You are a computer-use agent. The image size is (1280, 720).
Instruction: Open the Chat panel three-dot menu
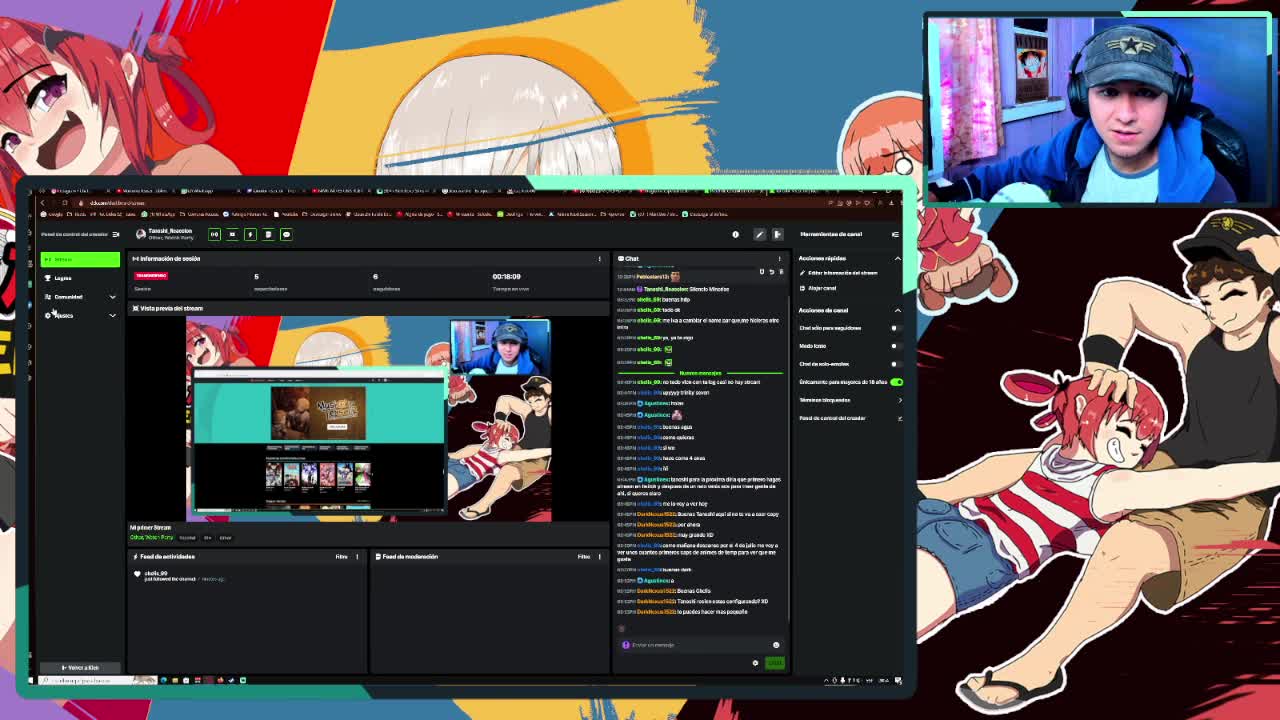(780, 259)
